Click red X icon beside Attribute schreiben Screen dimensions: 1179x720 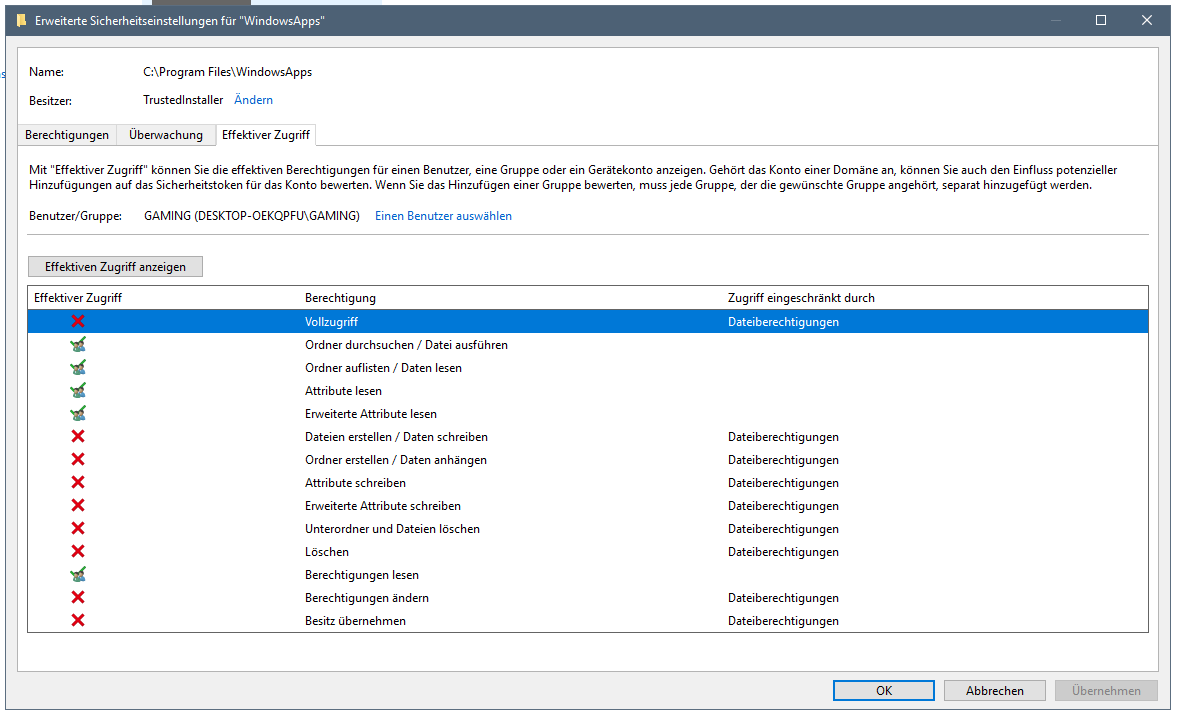(77, 483)
